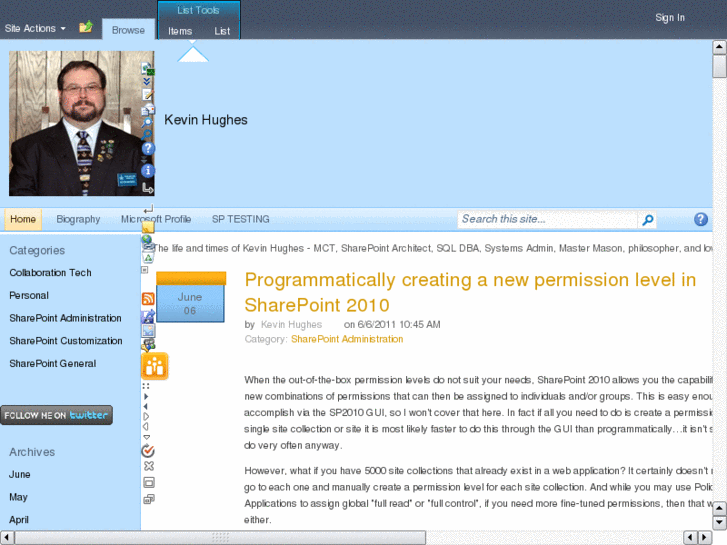Open the Items ribbon tab
The image size is (727, 545).
(x=180, y=31)
